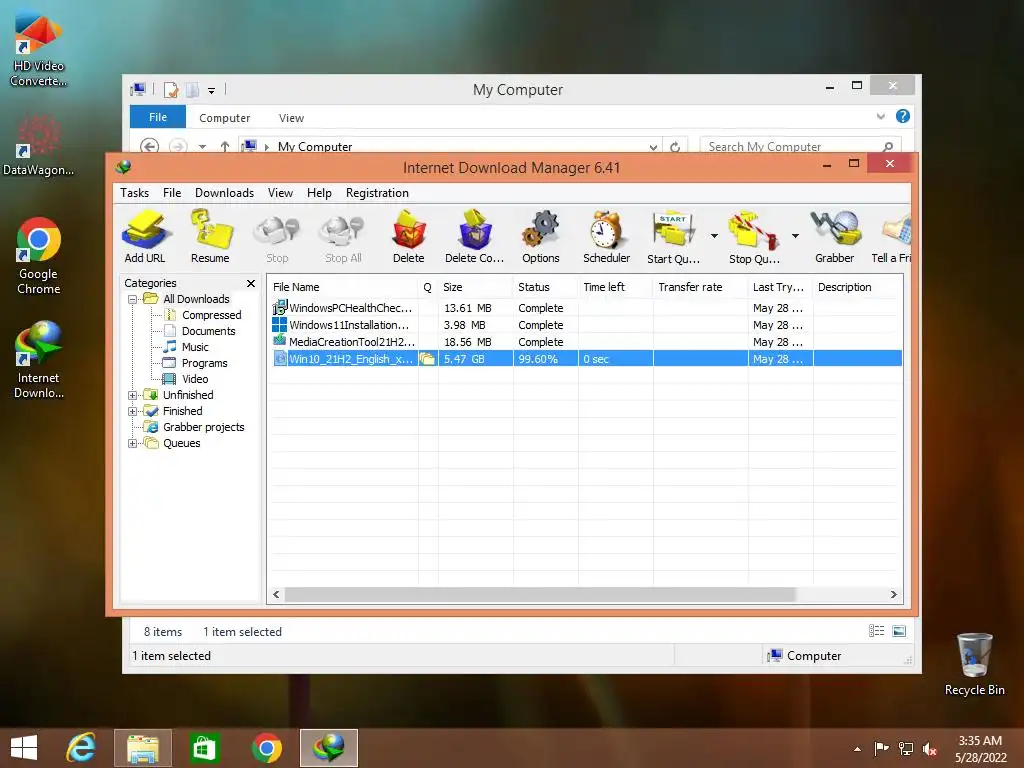The image size is (1024, 768).
Task: Sort by Size column header
Action: pyautogui.click(x=475, y=287)
